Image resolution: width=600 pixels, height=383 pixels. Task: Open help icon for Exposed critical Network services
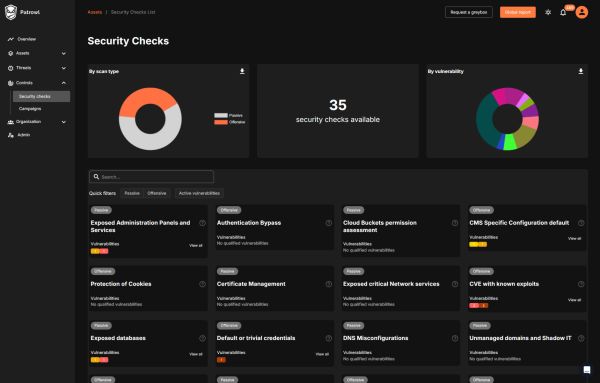point(455,284)
